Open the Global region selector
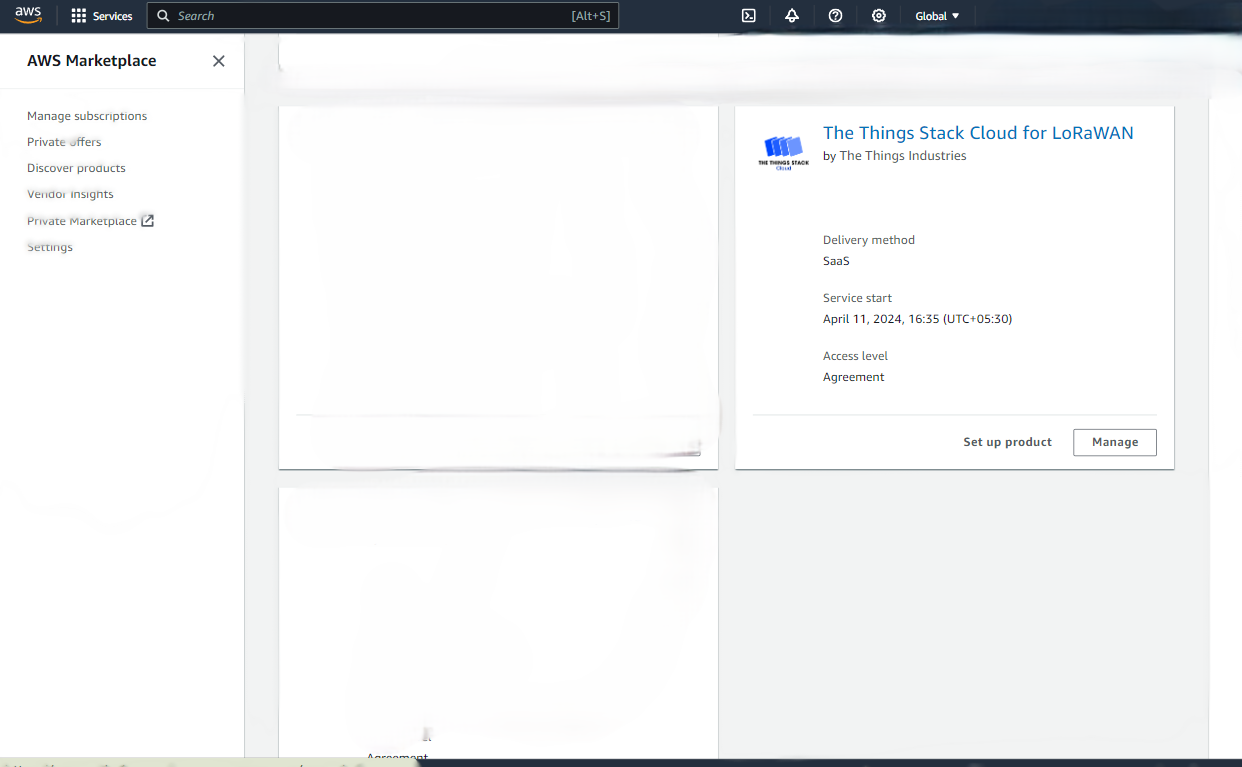Image resolution: width=1242 pixels, height=767 pixels. [x=937, y=15]
